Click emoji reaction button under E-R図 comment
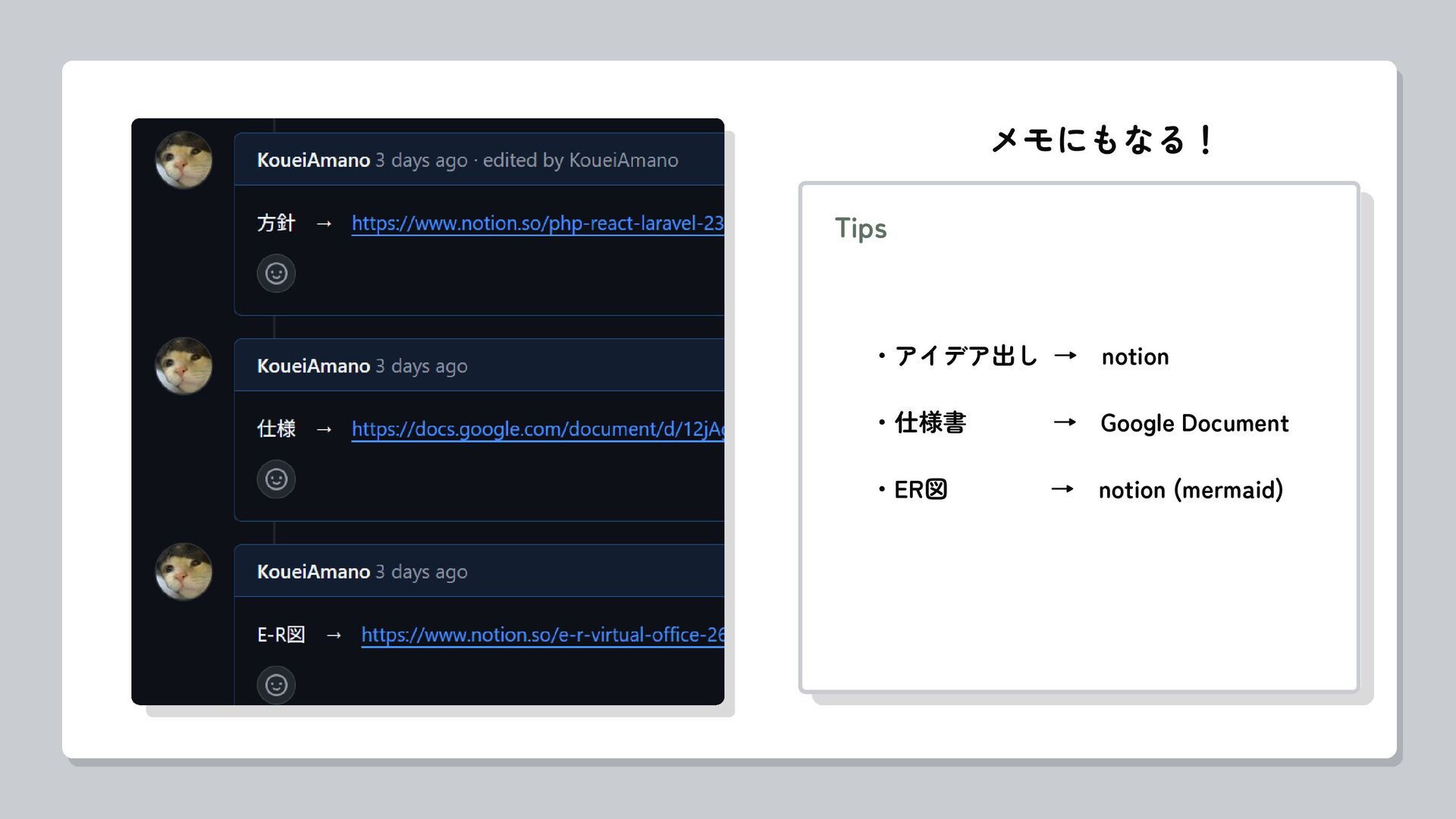This screenshot has height=819, width=1456. click(276, 685)
